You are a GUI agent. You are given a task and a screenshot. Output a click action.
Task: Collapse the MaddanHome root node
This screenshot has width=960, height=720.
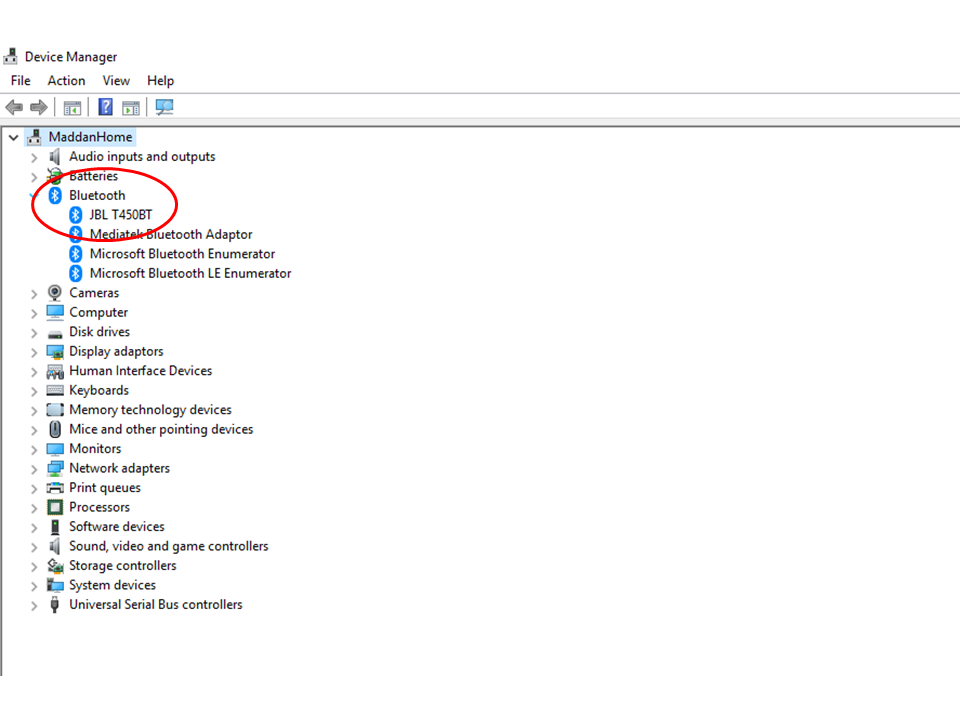click(x=13, y=138)
